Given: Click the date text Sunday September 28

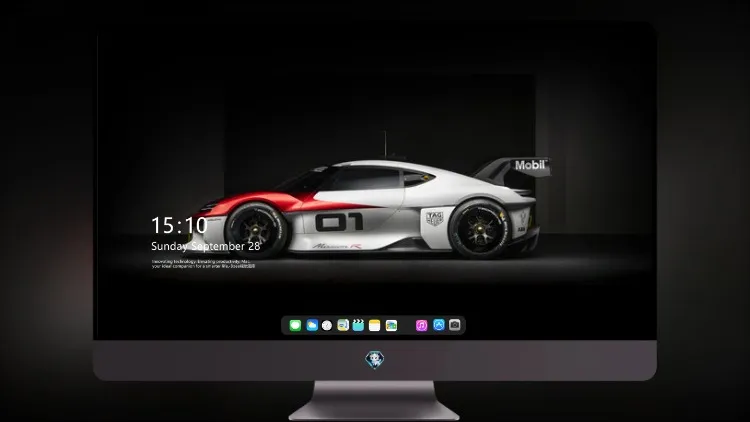Looking at the screenshot, I should [206, 246].
